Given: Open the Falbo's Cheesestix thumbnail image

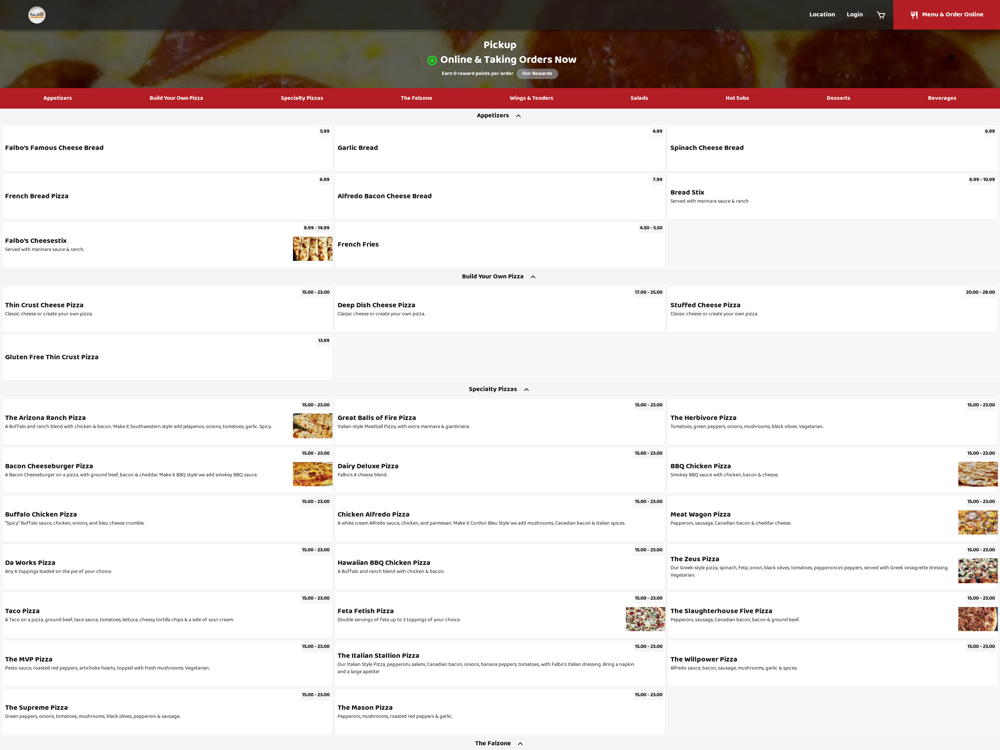Looking at the screenshot, I should coord(312,249).
